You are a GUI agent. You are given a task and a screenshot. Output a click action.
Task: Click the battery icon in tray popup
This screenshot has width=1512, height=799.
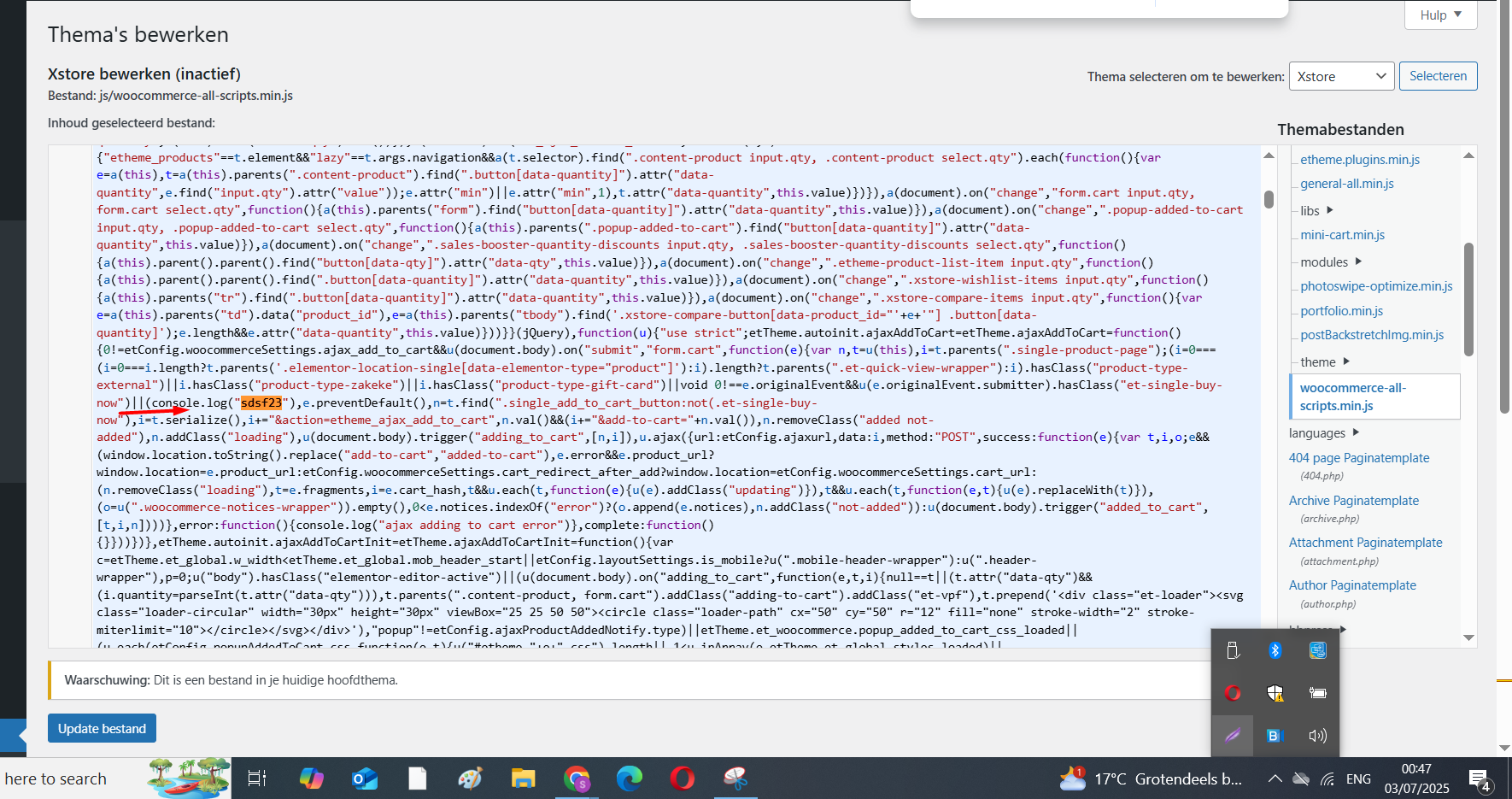coord(1318,693)
